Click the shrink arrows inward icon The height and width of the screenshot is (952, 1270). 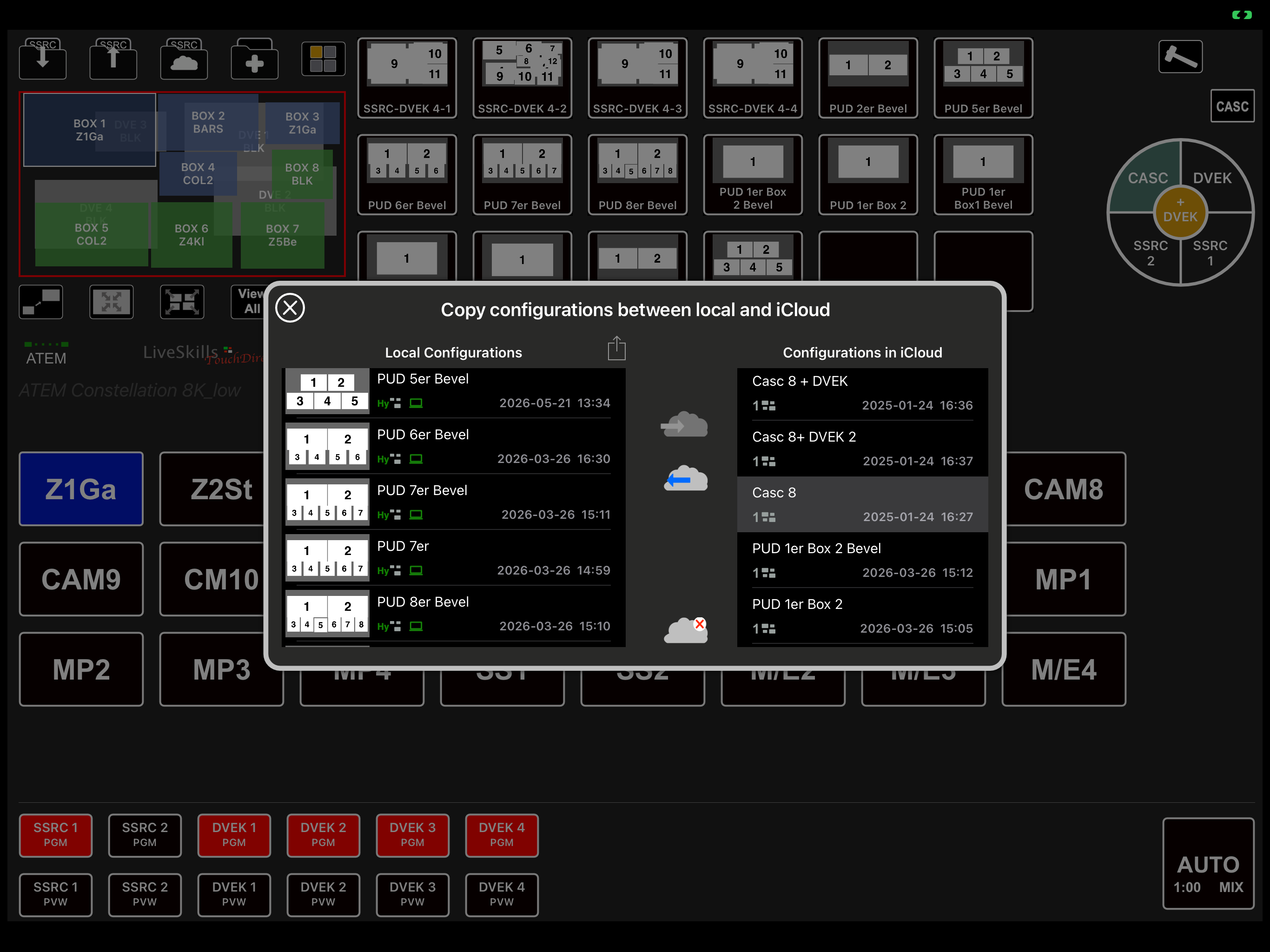pos(112,302)
